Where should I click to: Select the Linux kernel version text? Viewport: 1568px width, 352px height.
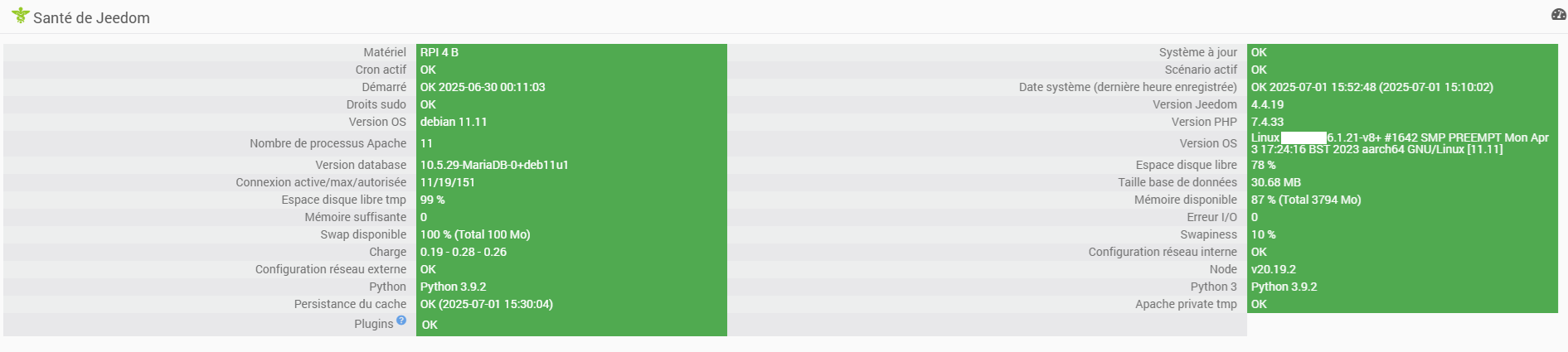[x=1400, y=143]
